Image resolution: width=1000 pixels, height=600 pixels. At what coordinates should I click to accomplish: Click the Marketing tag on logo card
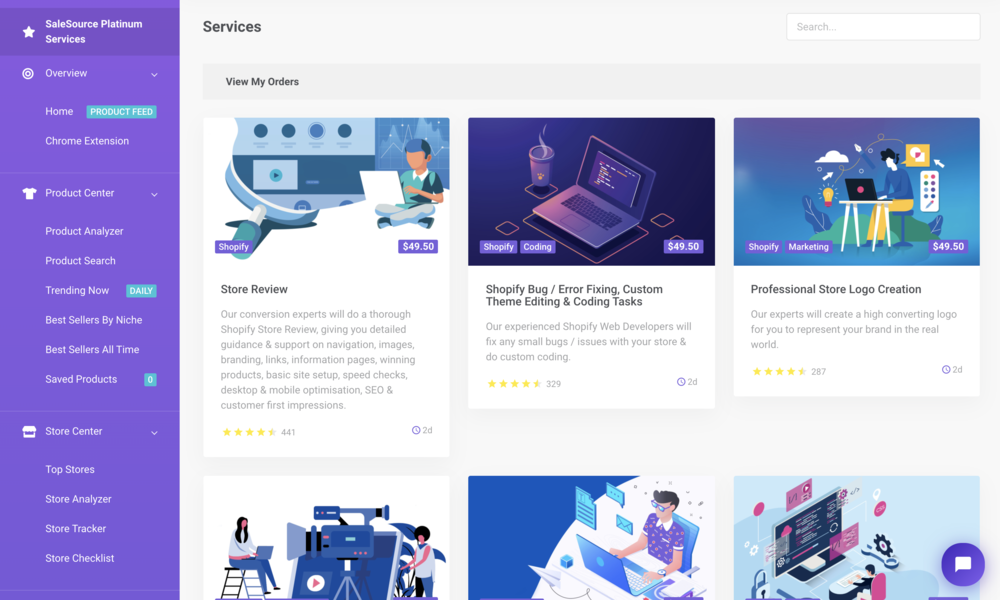pos(808,247)
